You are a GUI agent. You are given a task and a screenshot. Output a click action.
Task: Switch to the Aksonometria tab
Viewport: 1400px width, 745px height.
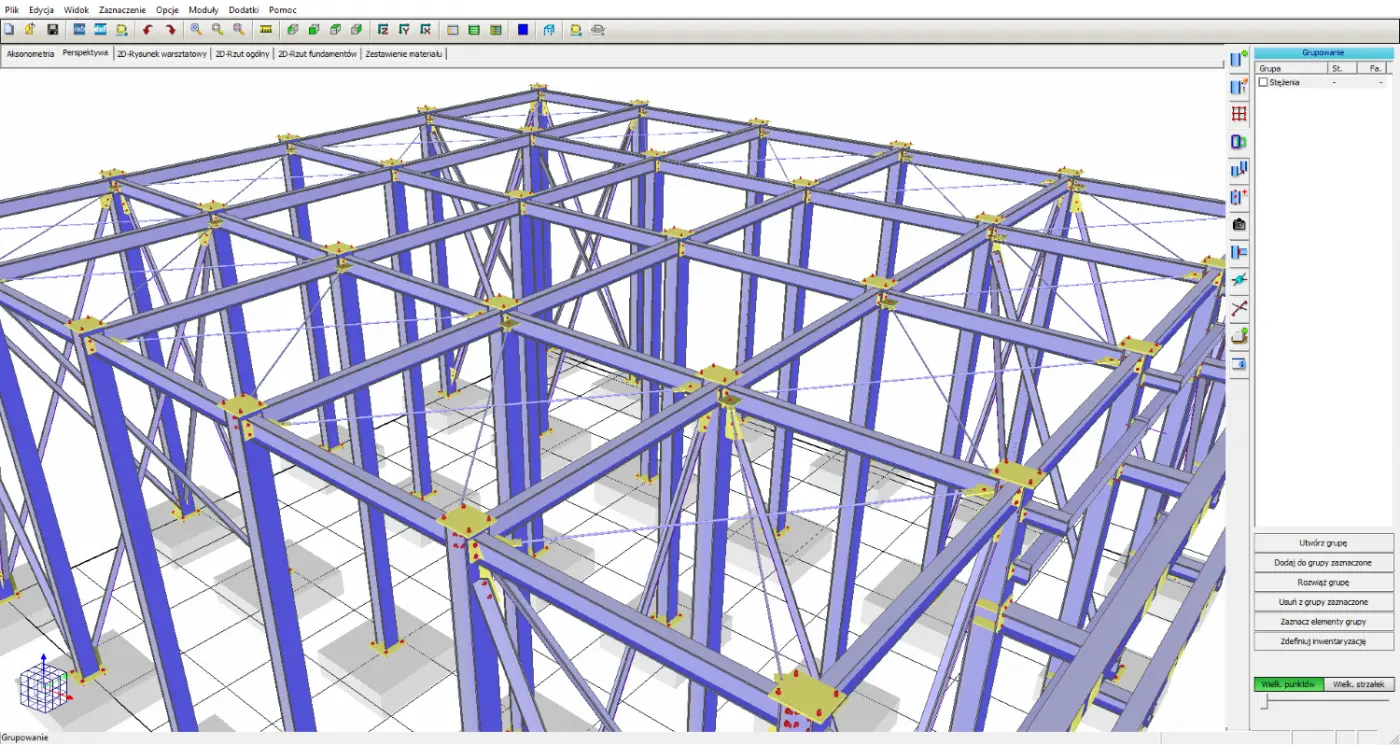point(30,53)
